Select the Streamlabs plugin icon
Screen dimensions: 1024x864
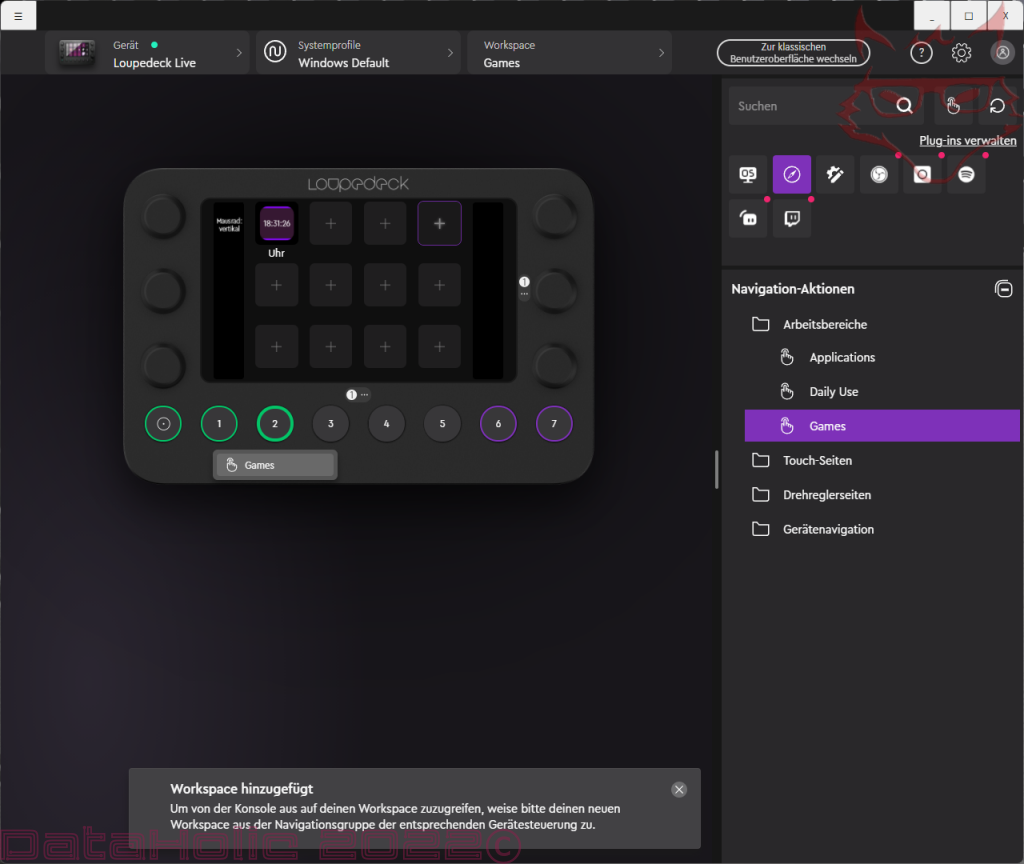click(x=748, y=218)
